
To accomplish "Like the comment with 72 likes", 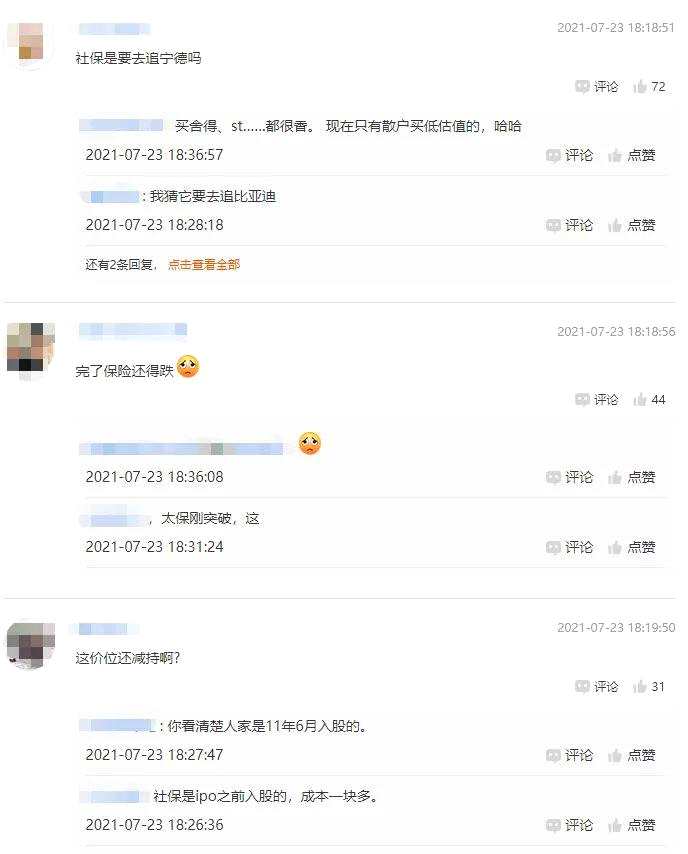I will [x=649, y=87].
